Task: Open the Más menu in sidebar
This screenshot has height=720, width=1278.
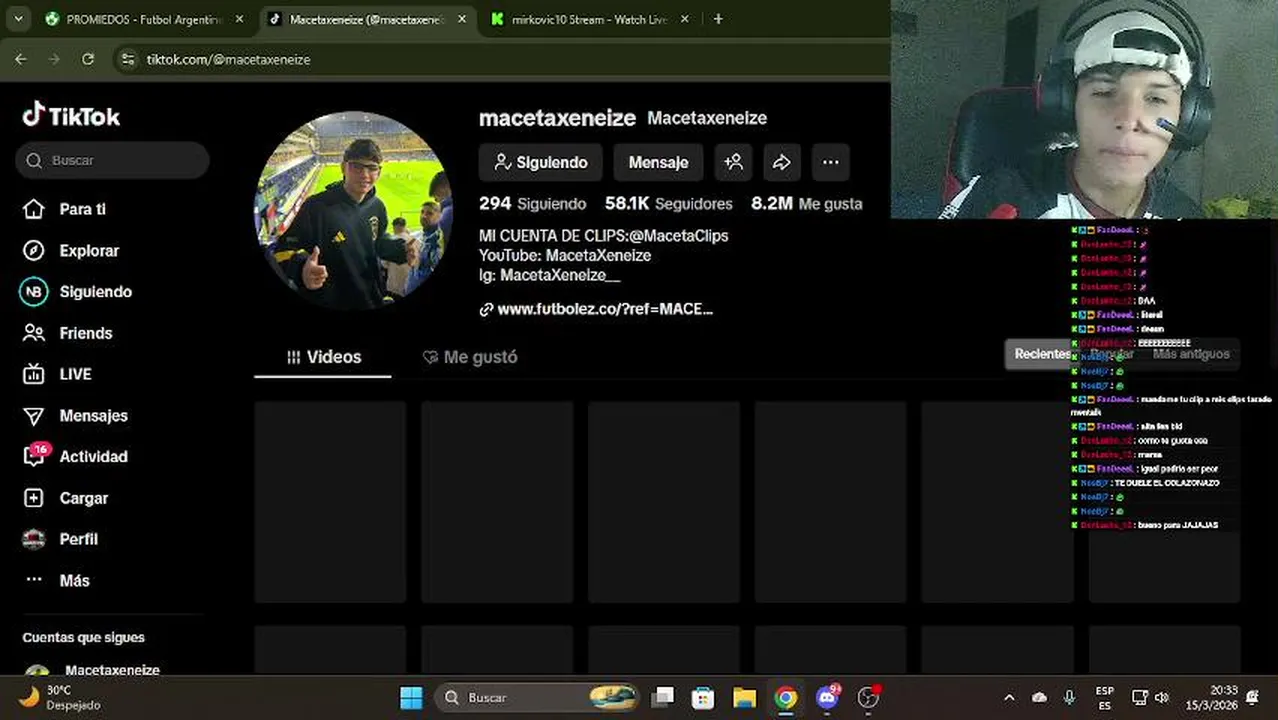Action: [x=74, y=580]
